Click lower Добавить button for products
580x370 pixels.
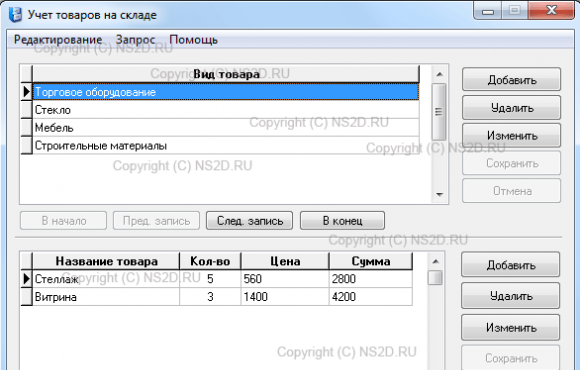(510, 265)
